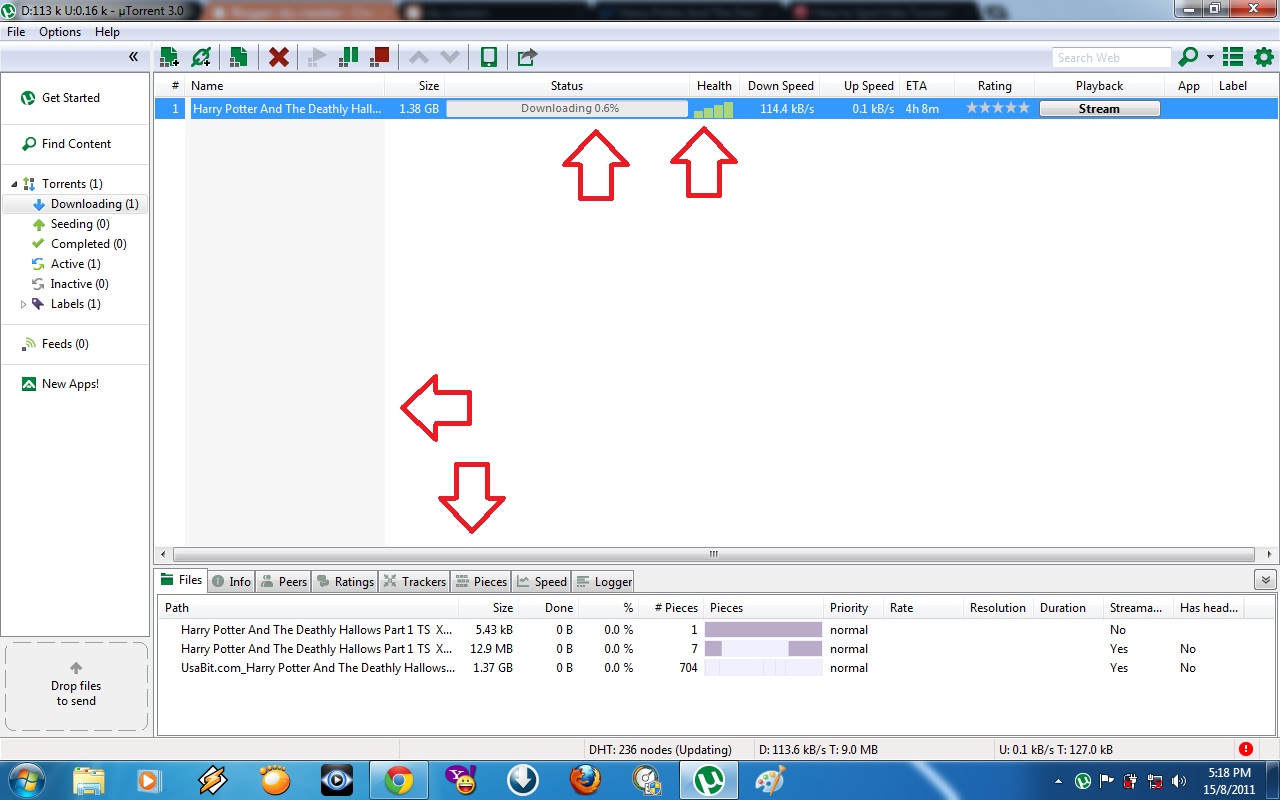Open Preferences via the gear icon
Image resolution: width=1280 pixels, height=800 pixels.
coord(1264,57)
